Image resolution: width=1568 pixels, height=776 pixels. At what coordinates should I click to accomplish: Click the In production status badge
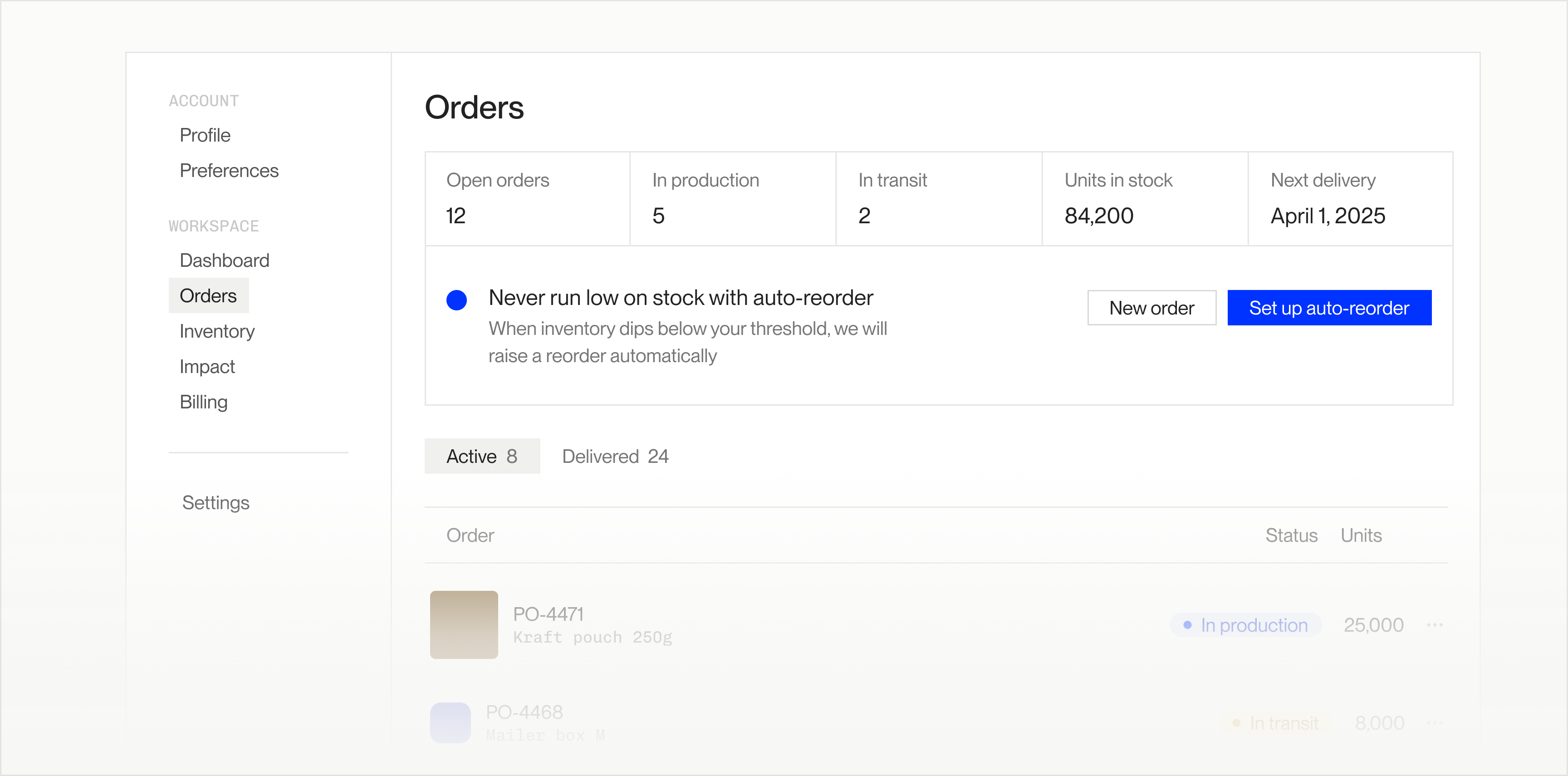(1245, 625)
